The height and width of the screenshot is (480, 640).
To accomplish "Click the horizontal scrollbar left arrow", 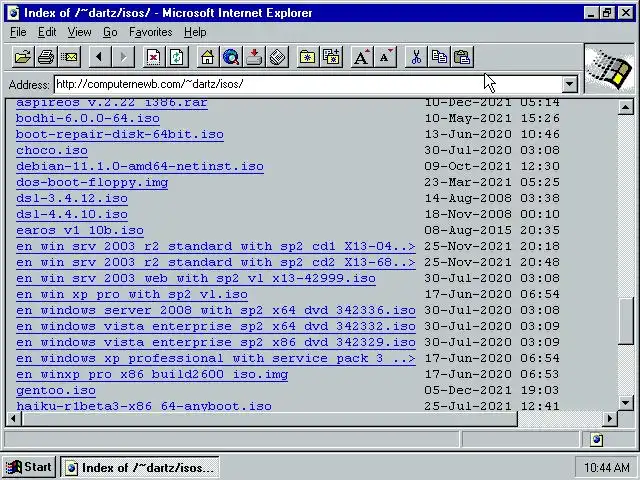I will pyautogui.click(x=13, y=419).
